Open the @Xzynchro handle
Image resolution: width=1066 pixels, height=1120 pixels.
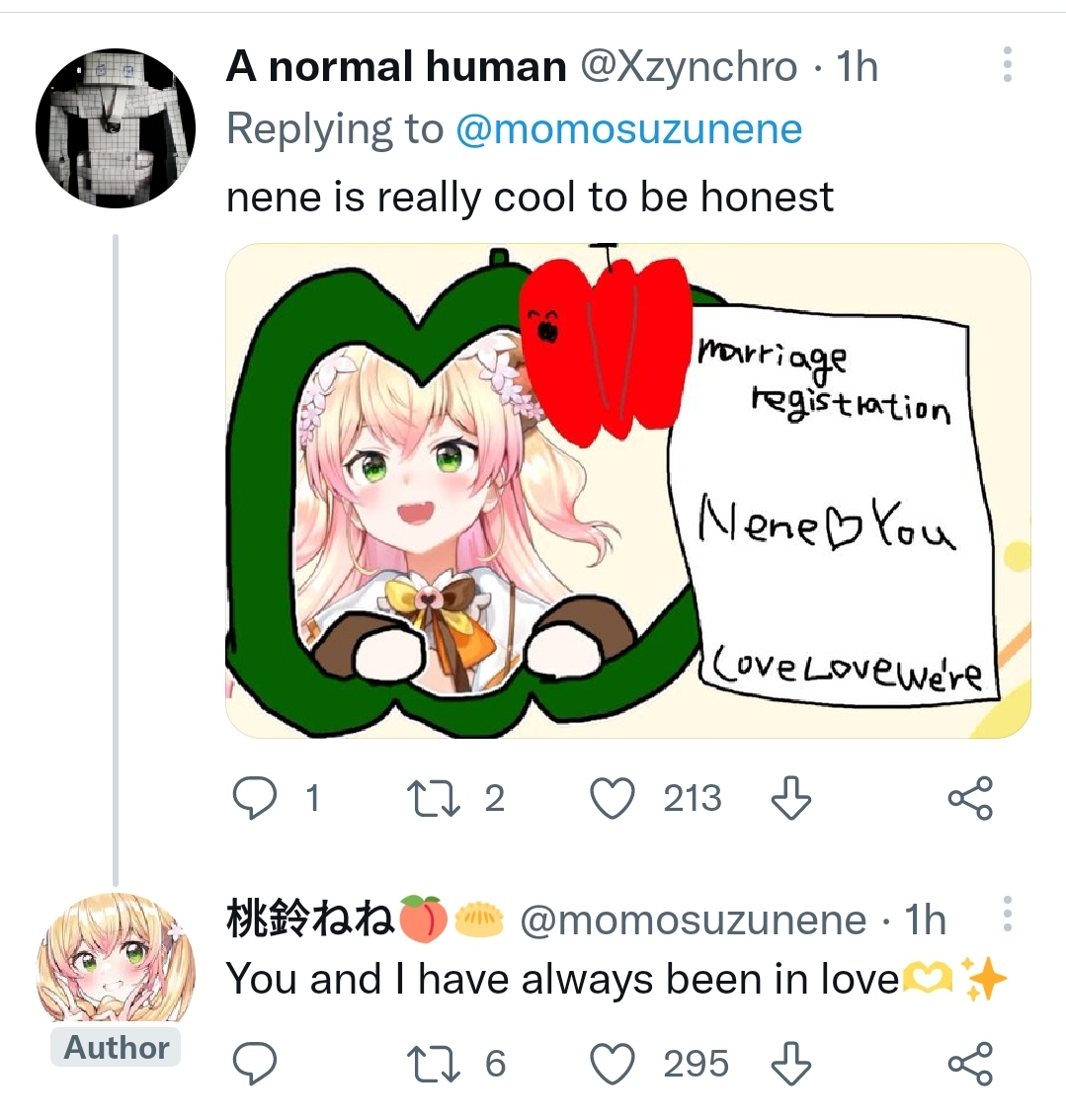click(688, 67)
